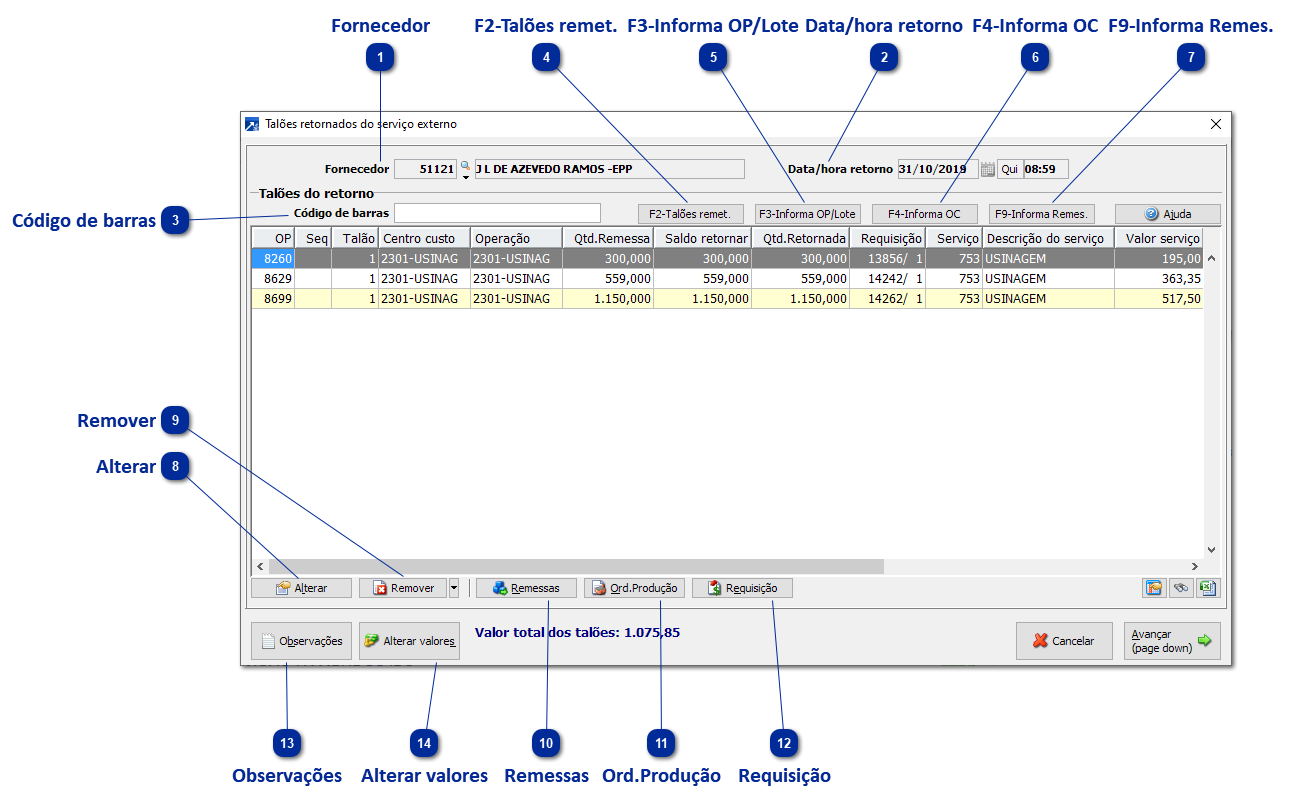The width and height of the screenshot is (1290, 804).
Task: Click the service value 195,00
Action: pyautogui.click(x=1159, y=258)
